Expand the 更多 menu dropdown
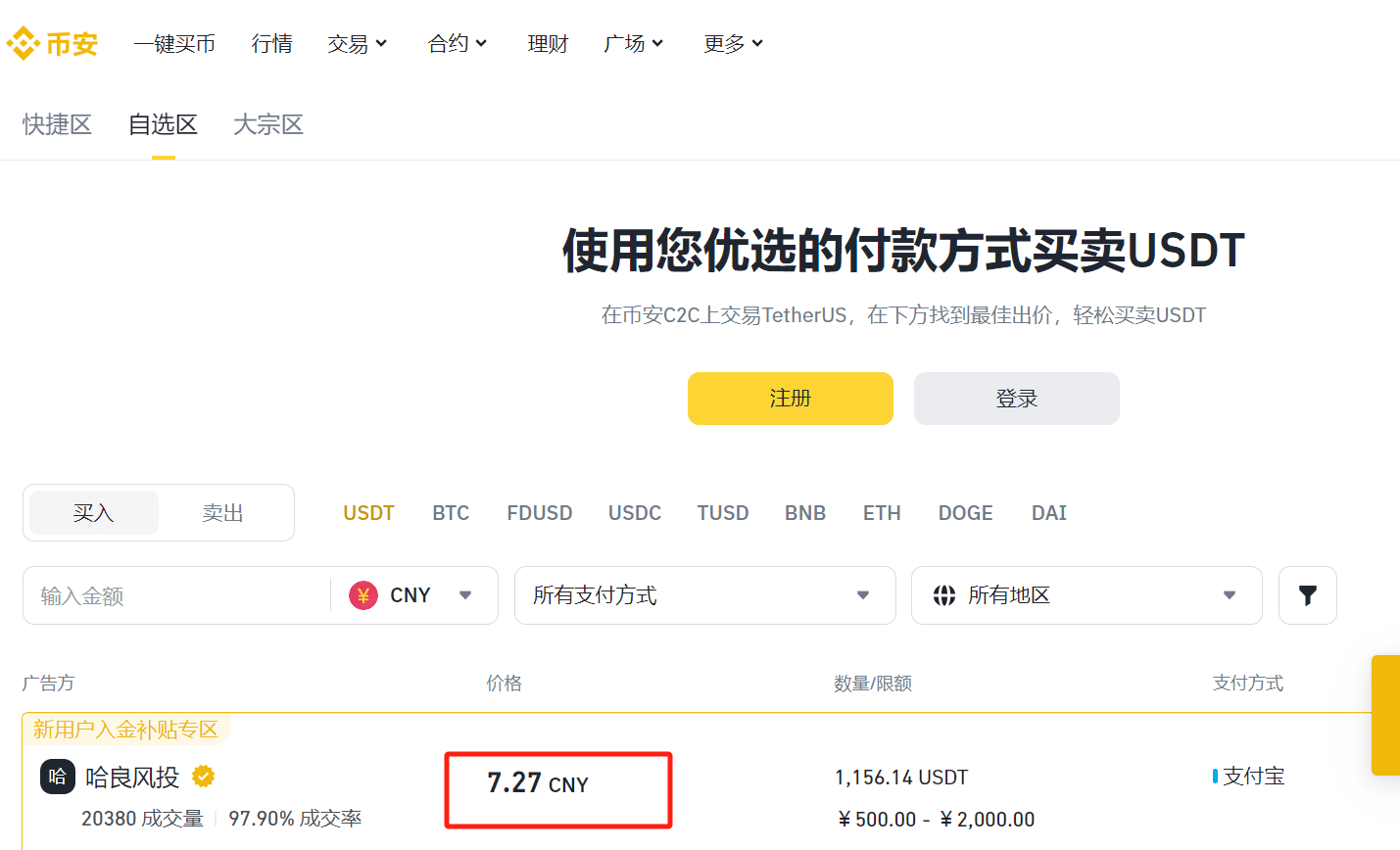Viewport: 1400px width, 850px height. 734,44
